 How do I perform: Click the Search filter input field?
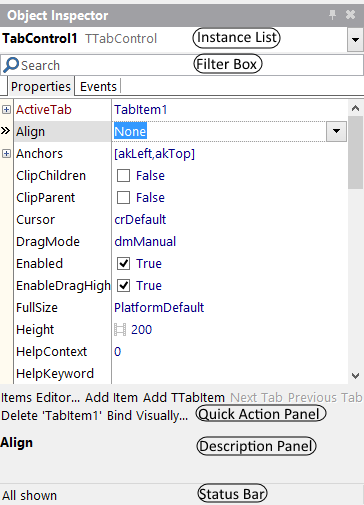[x=182, y=65]
